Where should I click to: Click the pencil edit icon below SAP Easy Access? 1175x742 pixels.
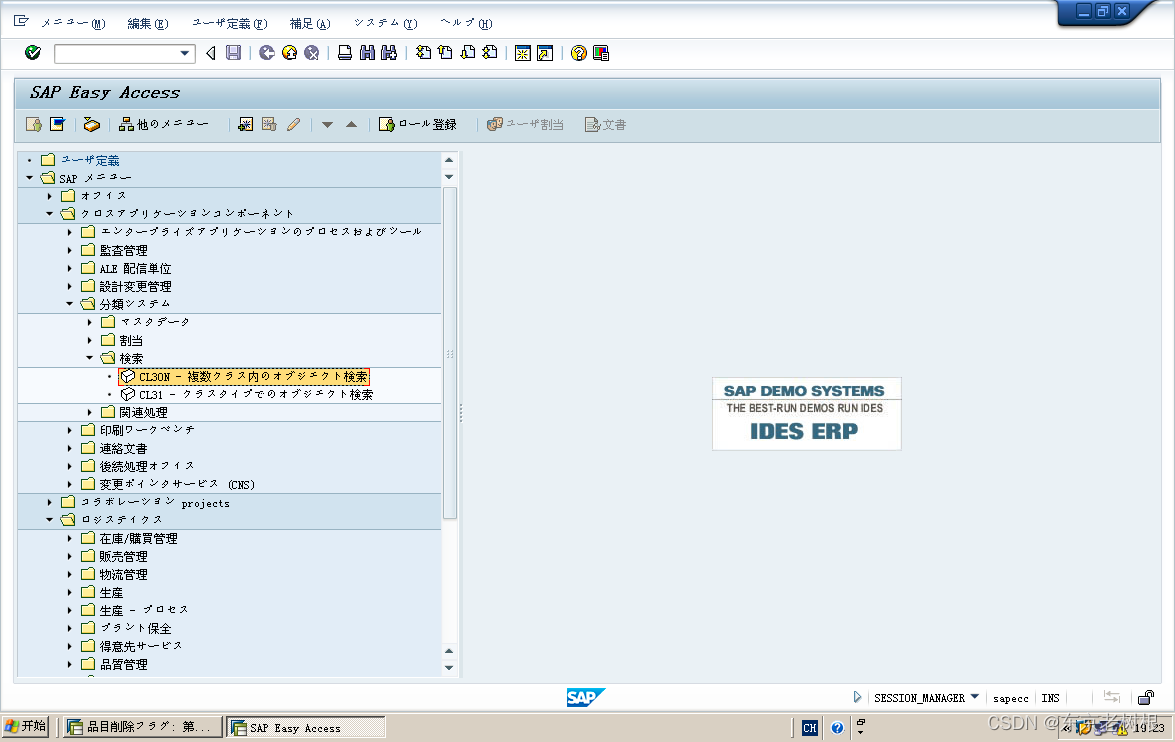[292, 123]
